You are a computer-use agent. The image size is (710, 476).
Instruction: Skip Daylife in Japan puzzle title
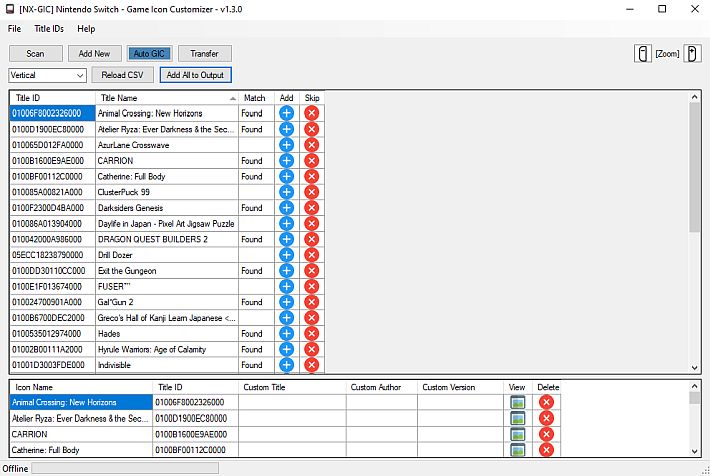[312, 223]
